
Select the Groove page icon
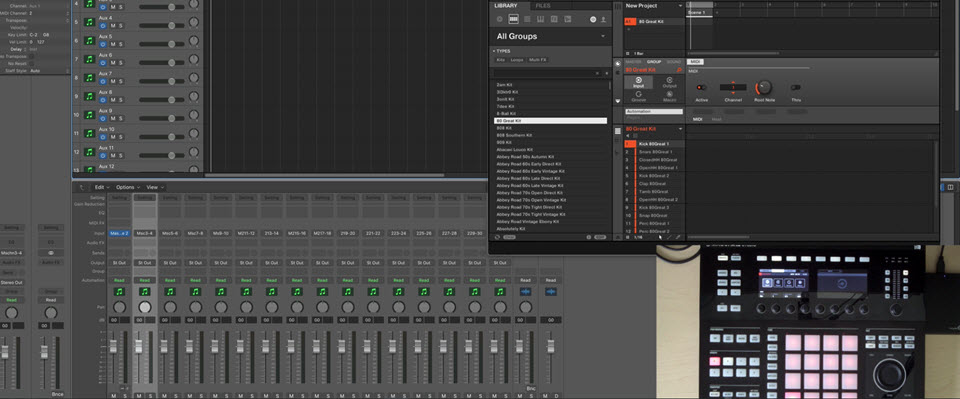639,96
